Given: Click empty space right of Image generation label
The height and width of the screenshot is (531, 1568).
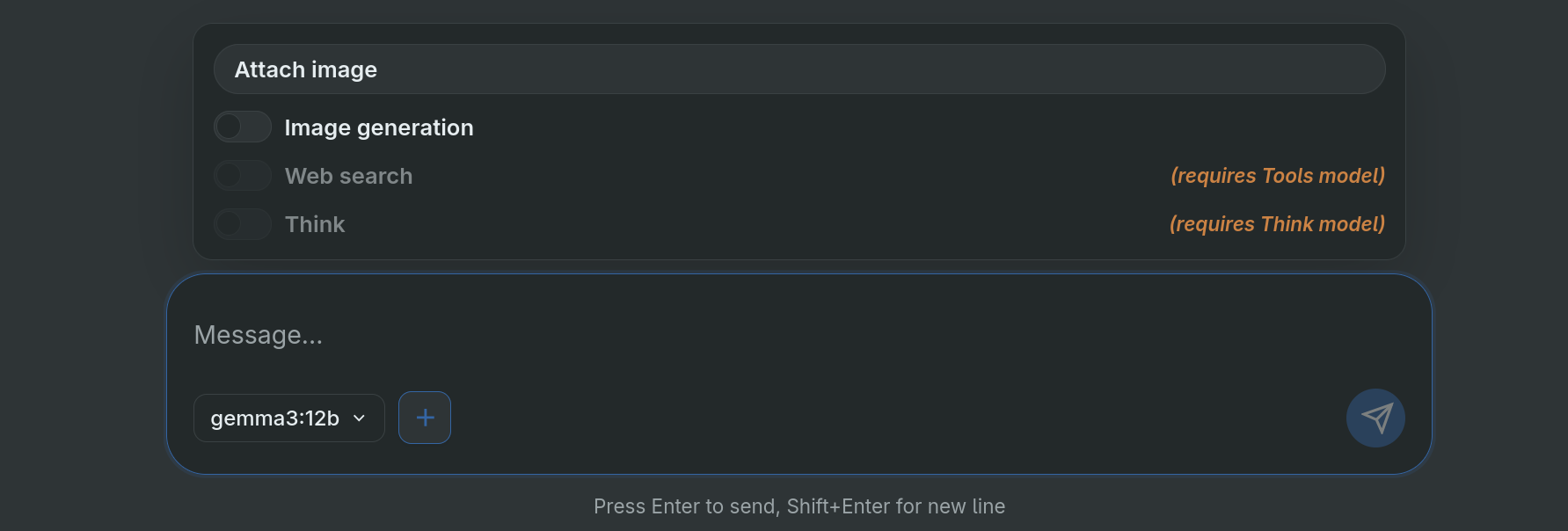Looking at the screenshot, I should tap(879, 127).
